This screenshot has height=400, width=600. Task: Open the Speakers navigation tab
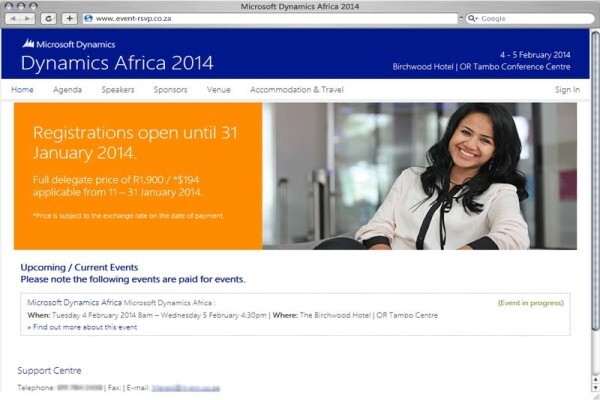118,90
